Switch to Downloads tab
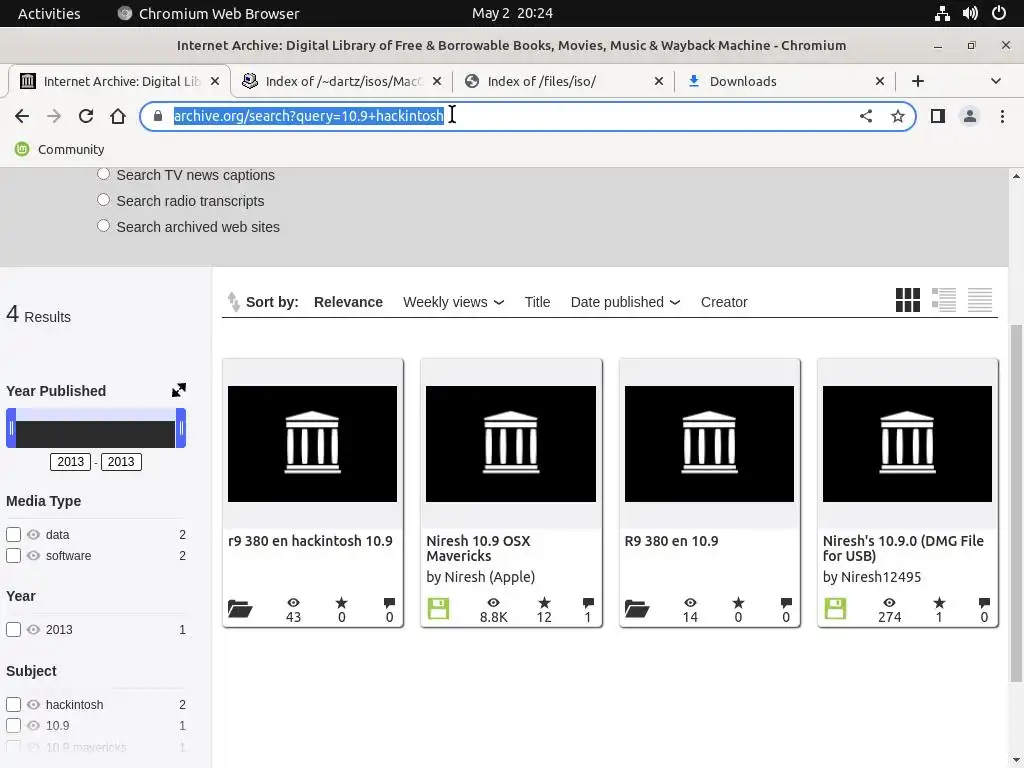Viewport: 1024px width, 768px height. tap(786, 81)
